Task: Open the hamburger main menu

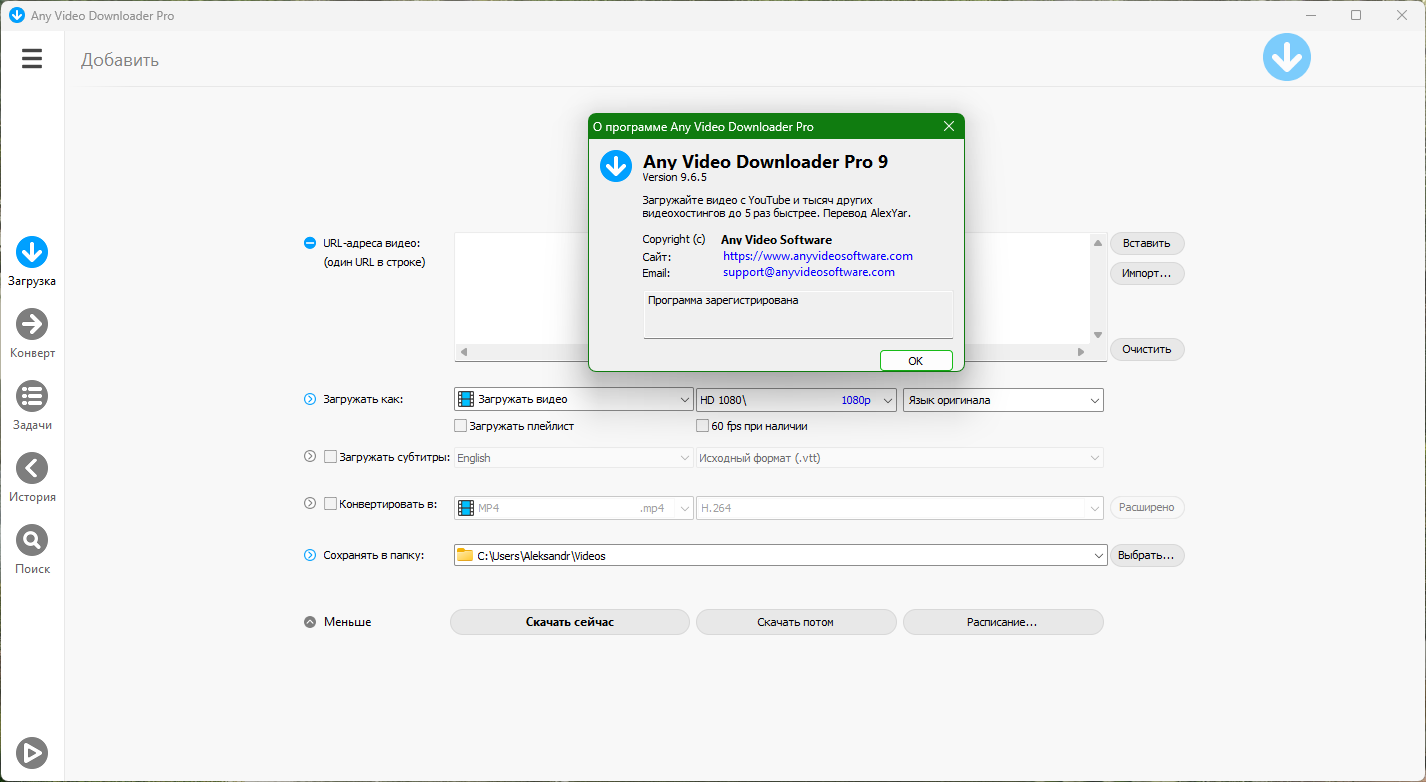Action: tap(32, 59)
